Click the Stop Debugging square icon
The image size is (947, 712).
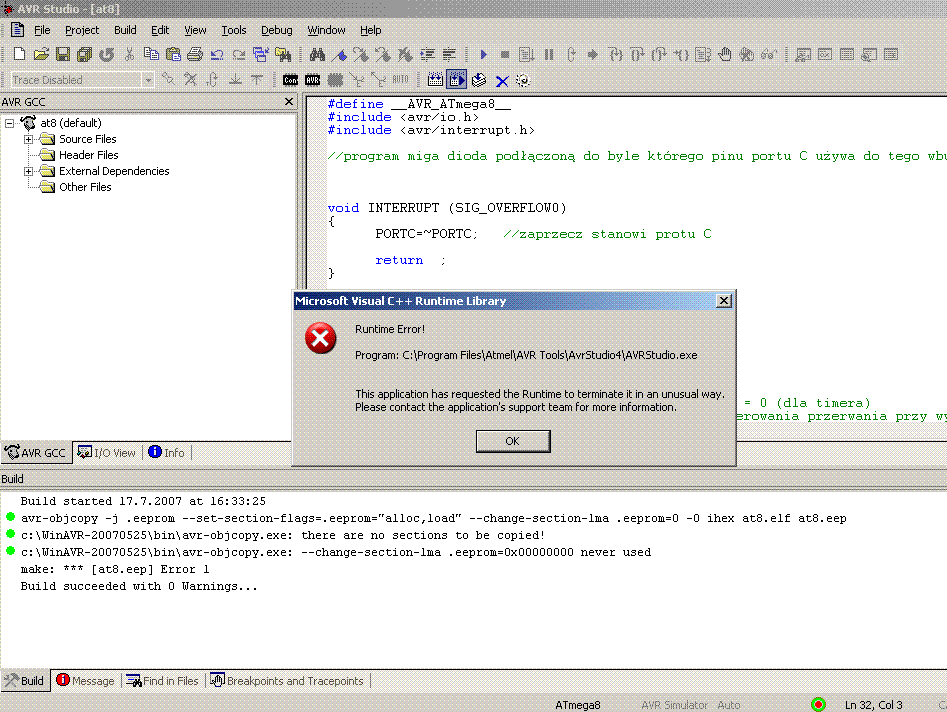[505, 54]
